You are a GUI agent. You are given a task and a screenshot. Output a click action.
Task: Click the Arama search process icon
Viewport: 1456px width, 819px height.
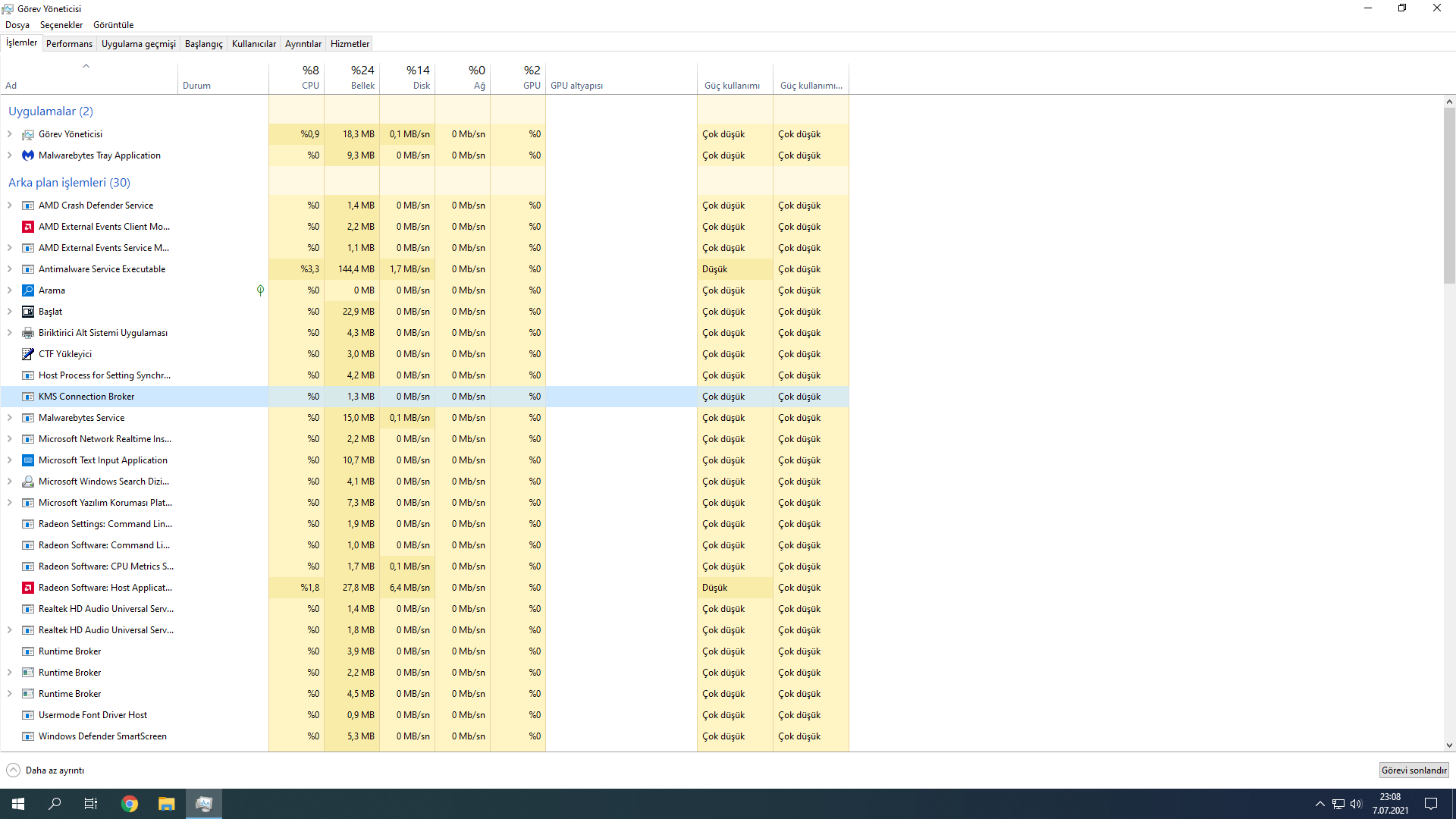[28, 290]
